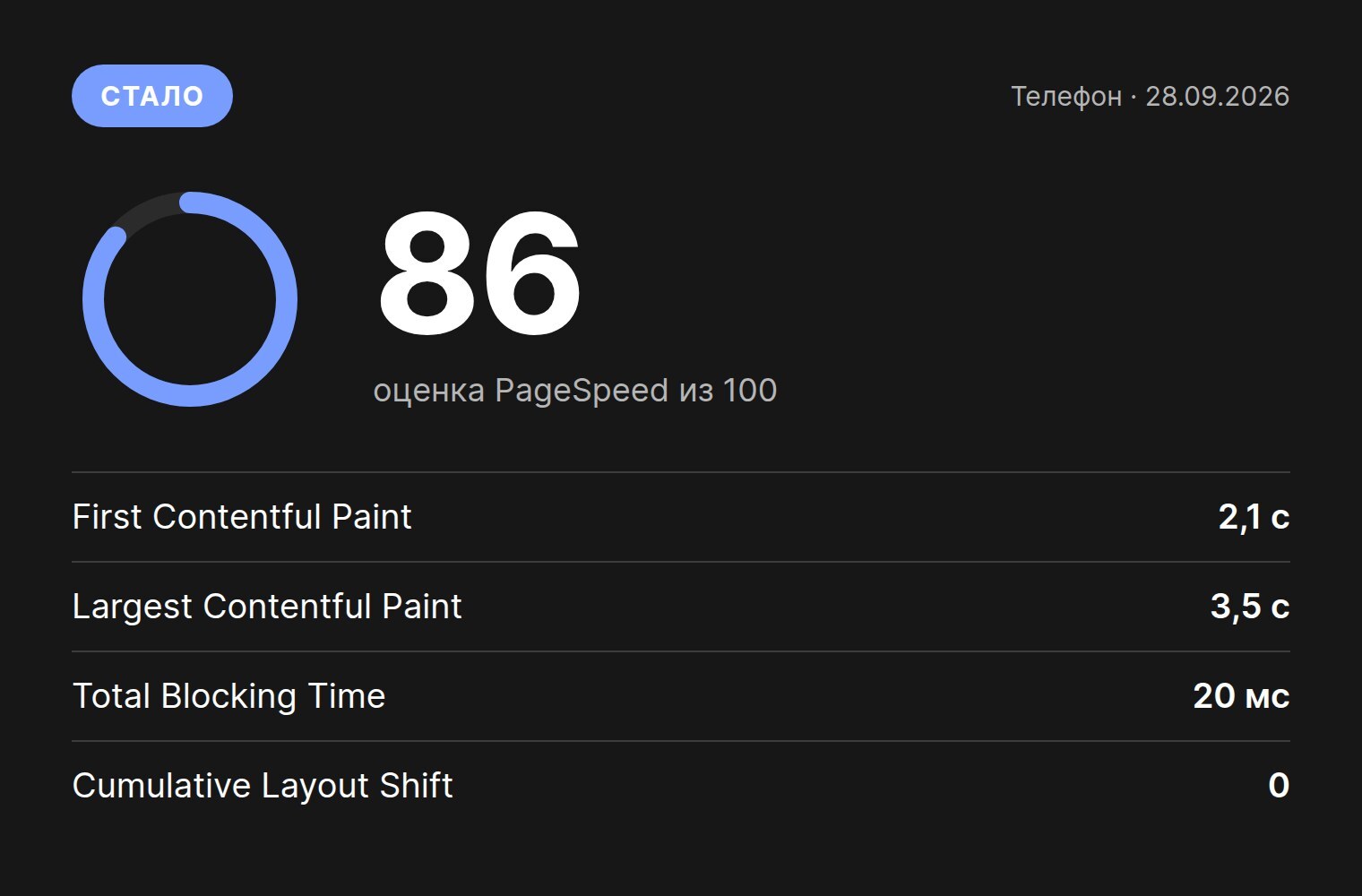Select the Cumulative Layout Shift label
Viewport: 1362px width, 896px height.
pyautogui.click(x=263, y=786)
